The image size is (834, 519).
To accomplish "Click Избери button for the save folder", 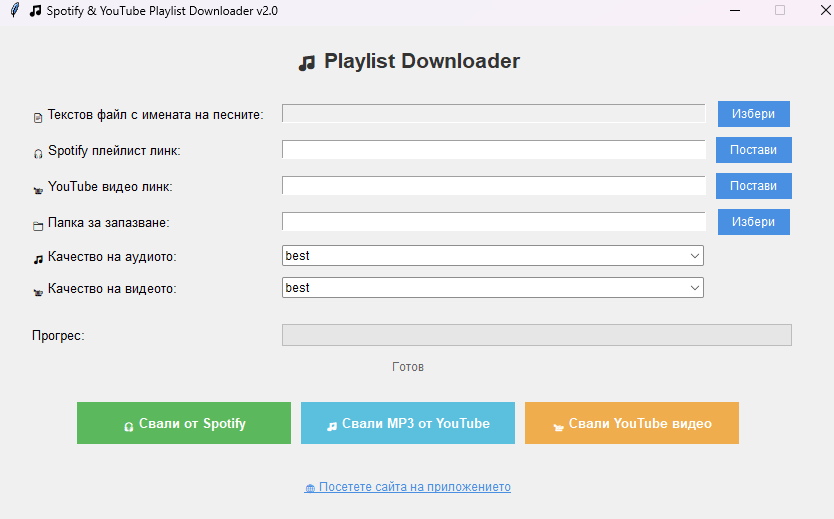I will 754,222.
